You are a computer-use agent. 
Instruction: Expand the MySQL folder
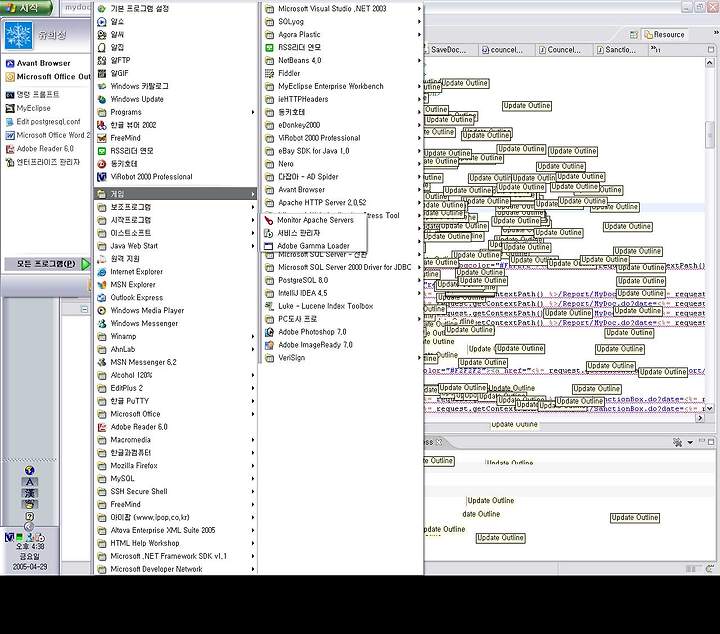pos(174,478)
